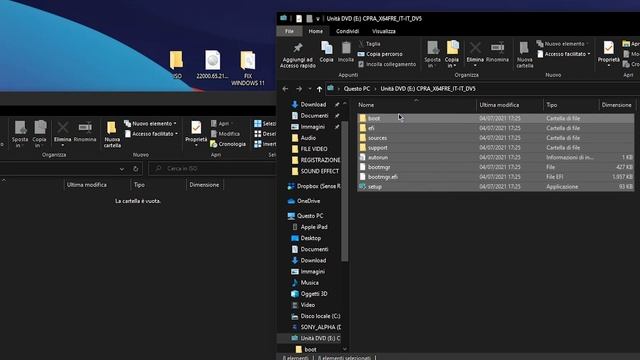Screen dimensions: 640x360
Task: Click Proprietà icon in ISO window
Action: coord(196,128)
